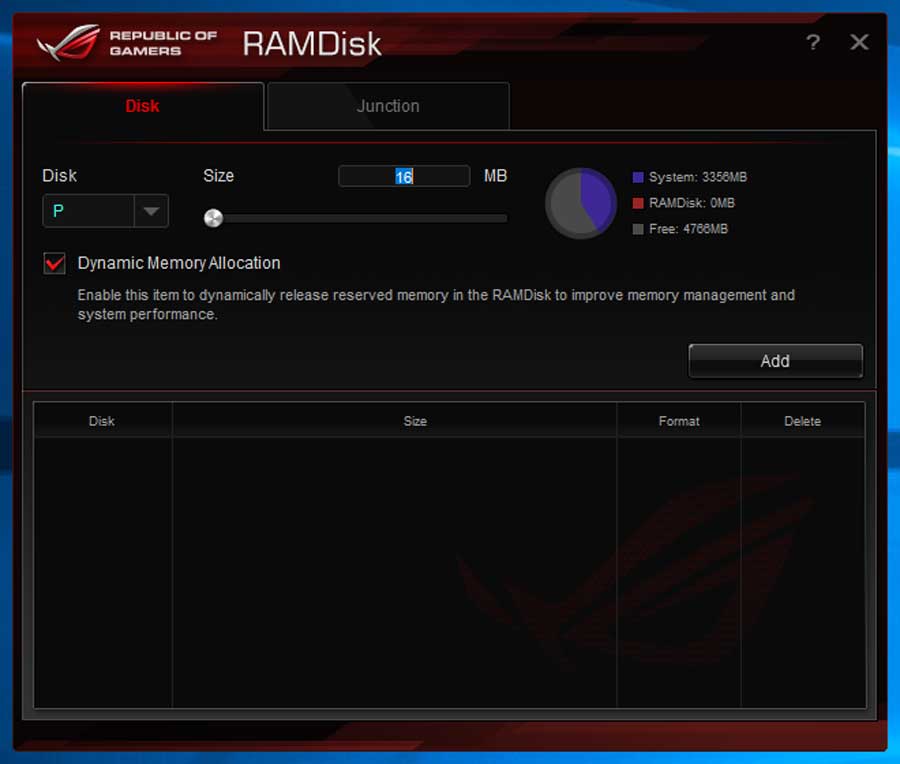
Task: Click the red RAMDisk legend swatch
Action: (638, 203)
